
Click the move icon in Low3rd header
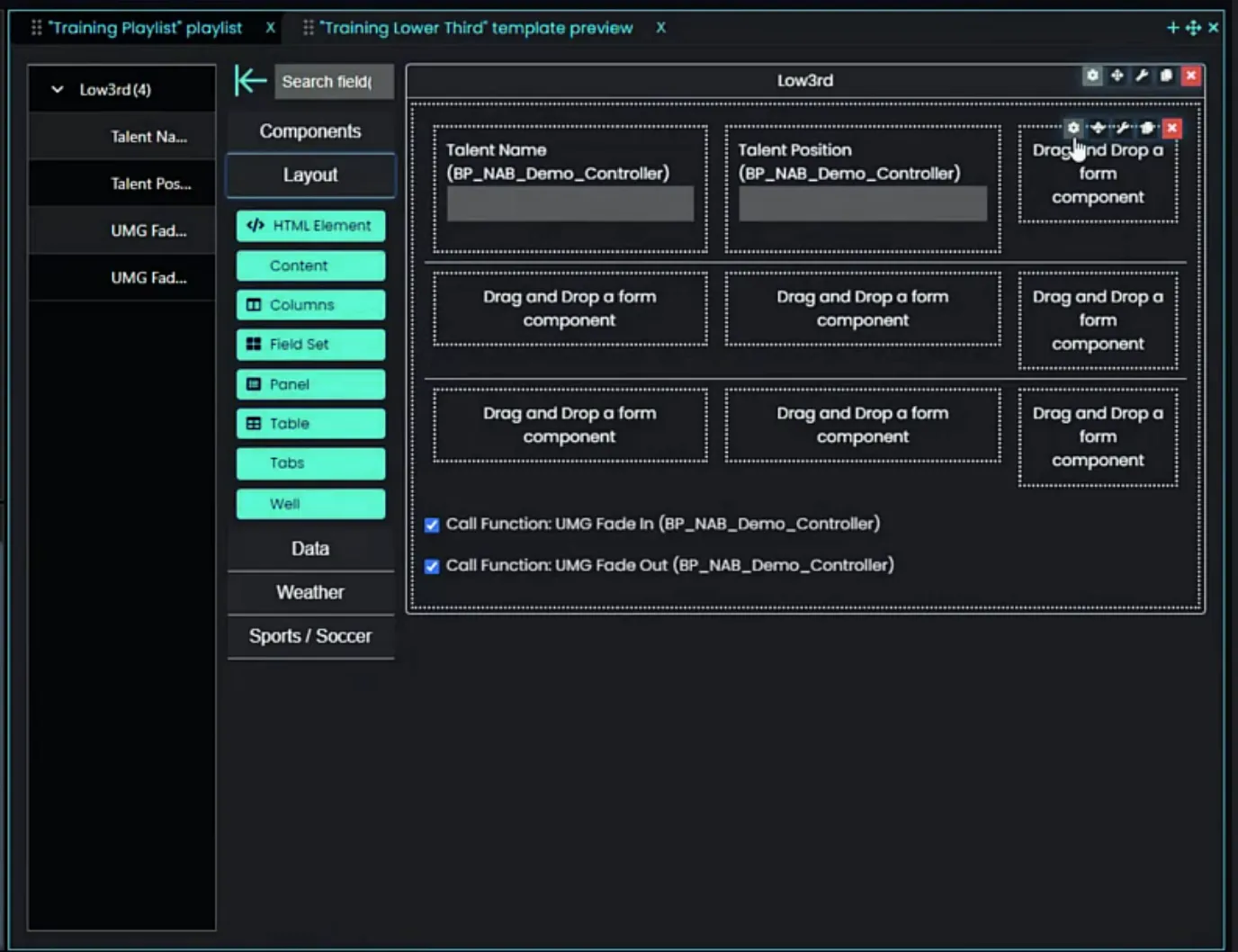pos(1117,76)
